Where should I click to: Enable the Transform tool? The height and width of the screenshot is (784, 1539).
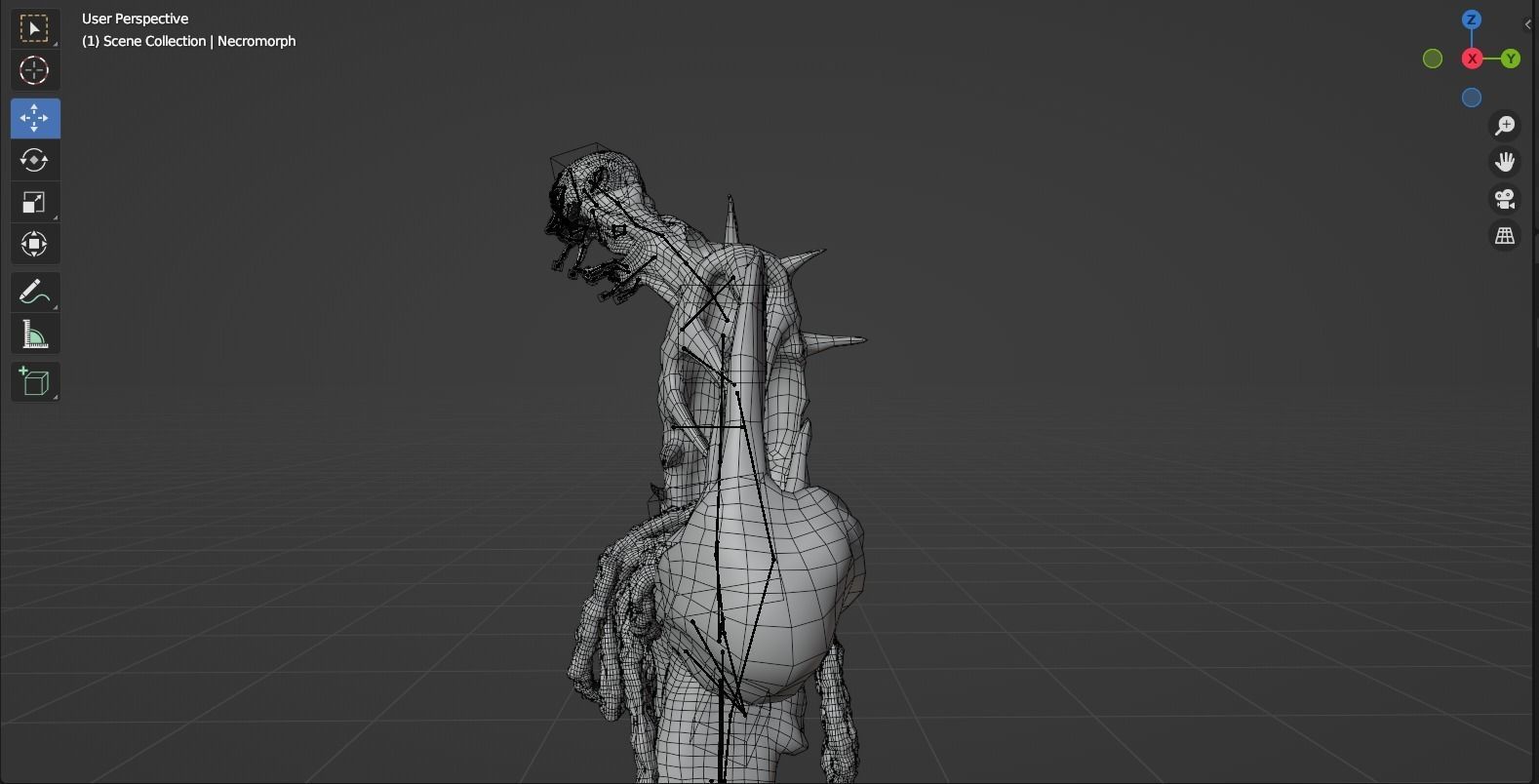click(34, 244)
